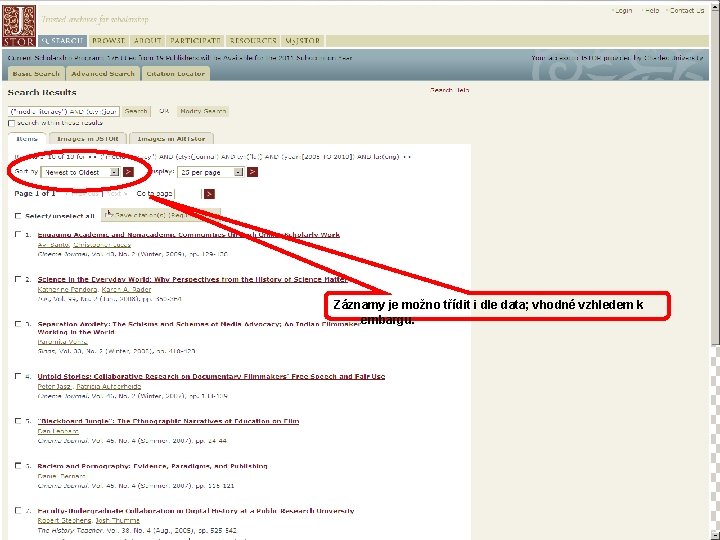Open article 'Faculty-Undergraduate Collaboration in Digital History'
This screenshot has height=540, width=720.
pos(196,511)
